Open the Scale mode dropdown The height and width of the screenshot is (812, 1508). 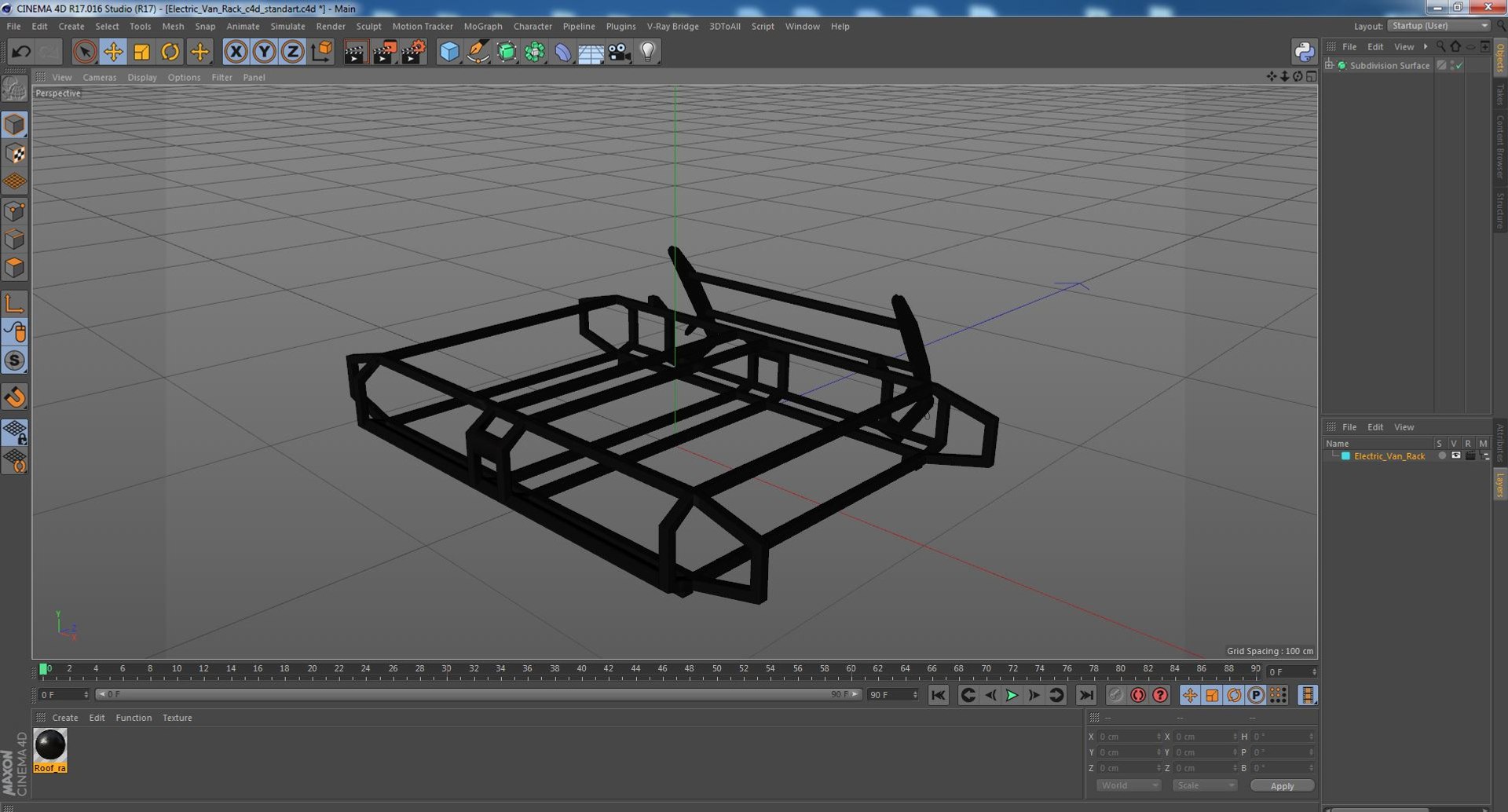1204,785
